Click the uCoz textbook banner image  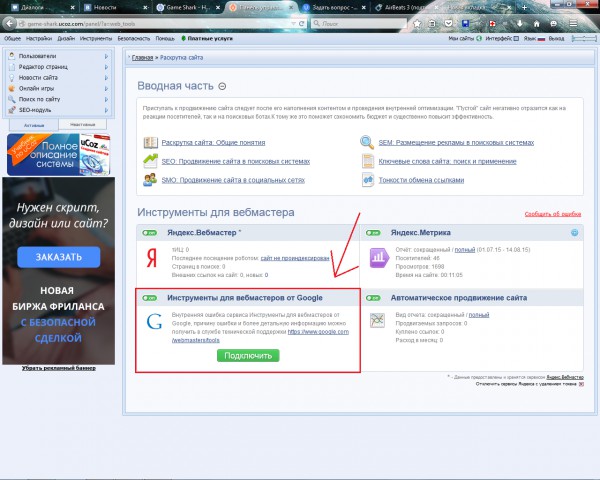click(x=59, y=155)
